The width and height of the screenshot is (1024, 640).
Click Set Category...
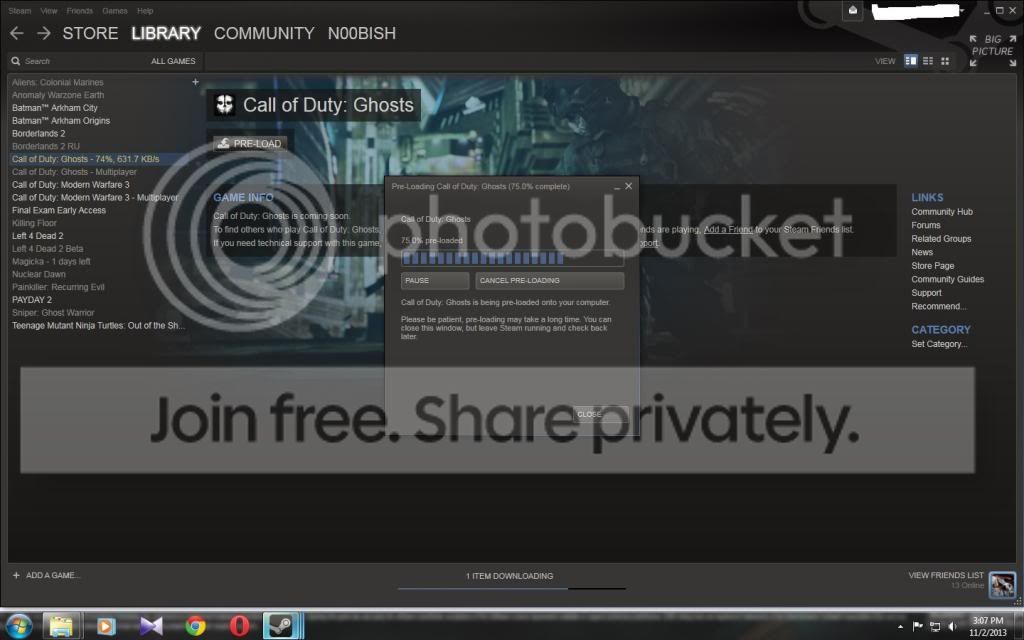(939, 344)
